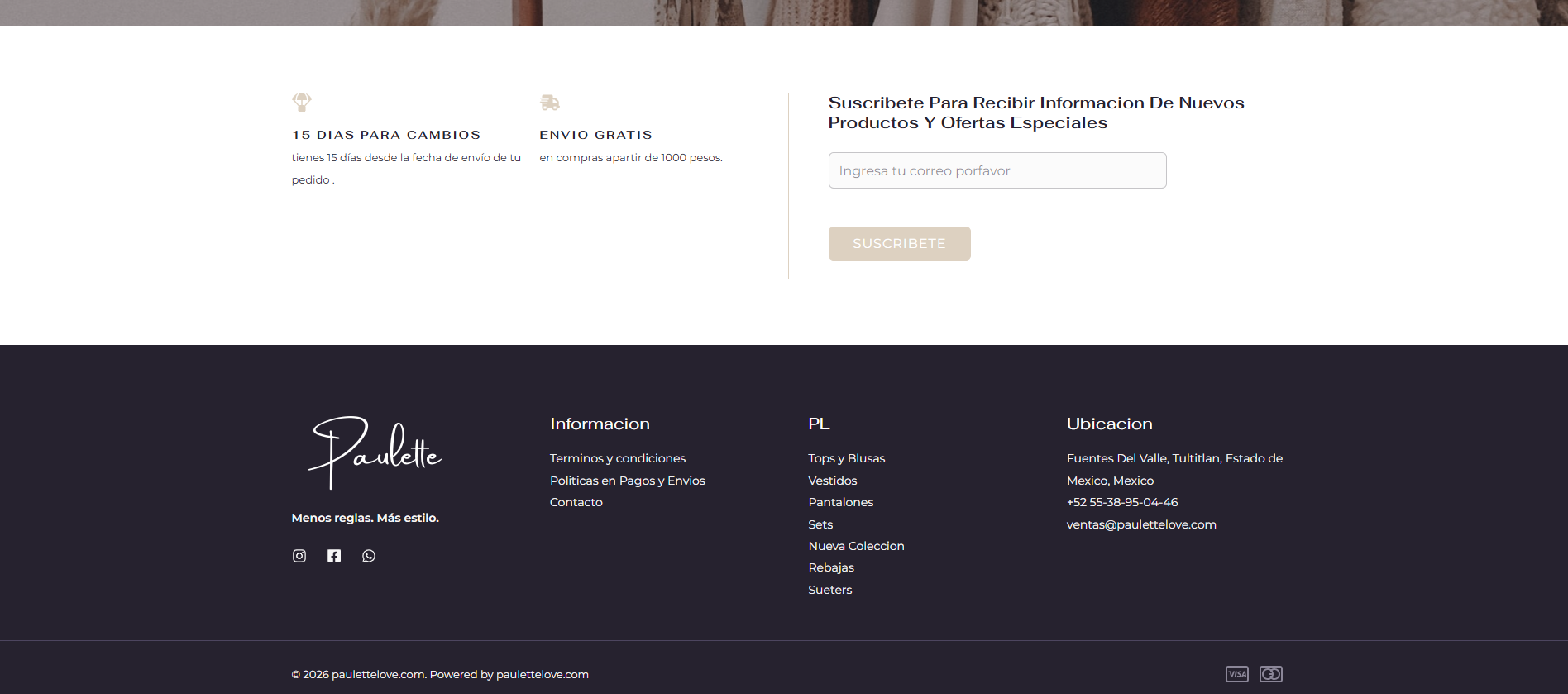Click the 15 DIAS PARA CAMBIOS heading
Viewport: 1568px width, 694px height.
(x=386, y=135)
